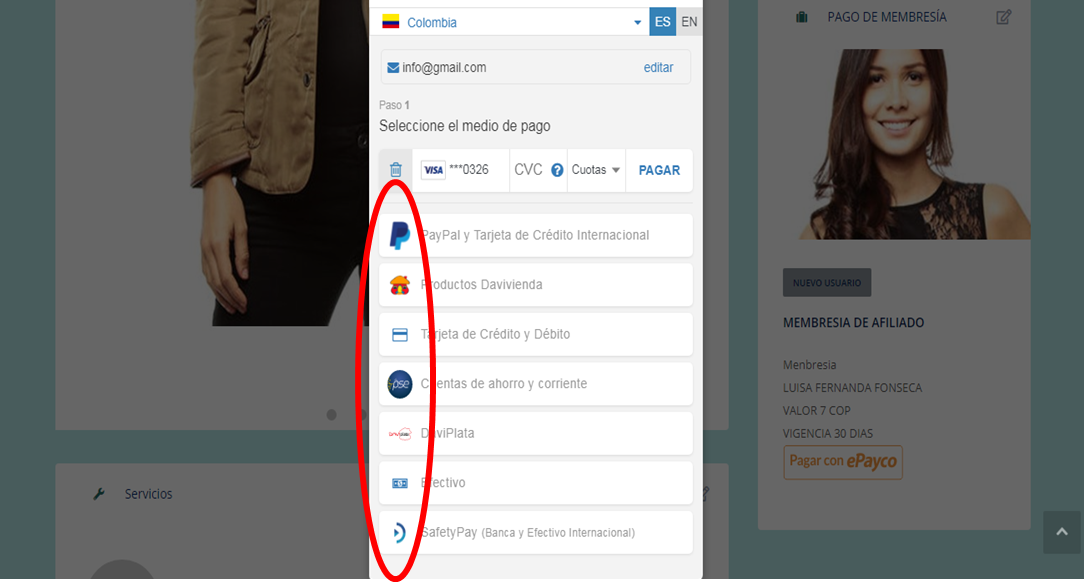1084x582 pixels.
Task: Click the Colombia flag icon
Action: (x=391, y=22)
